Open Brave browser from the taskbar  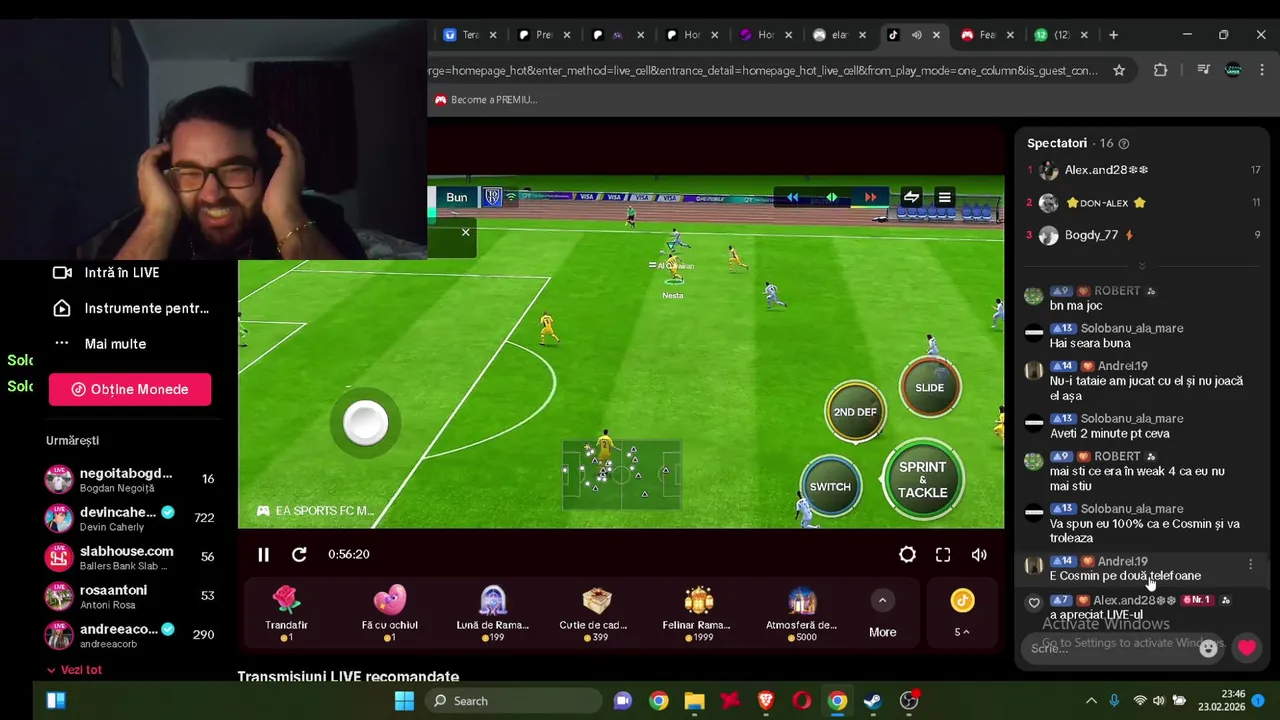pyautogui.click(x=766, y=700)
